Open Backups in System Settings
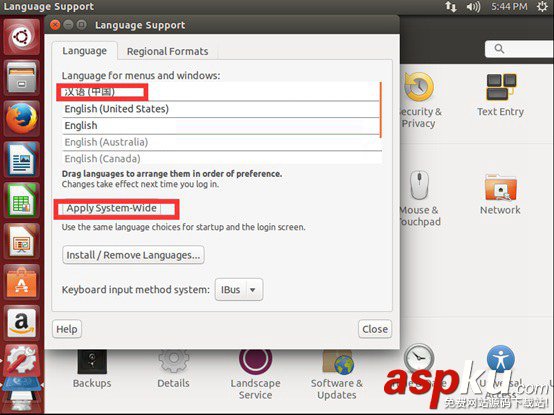This screenshot has height=415, width=554. 92,369
